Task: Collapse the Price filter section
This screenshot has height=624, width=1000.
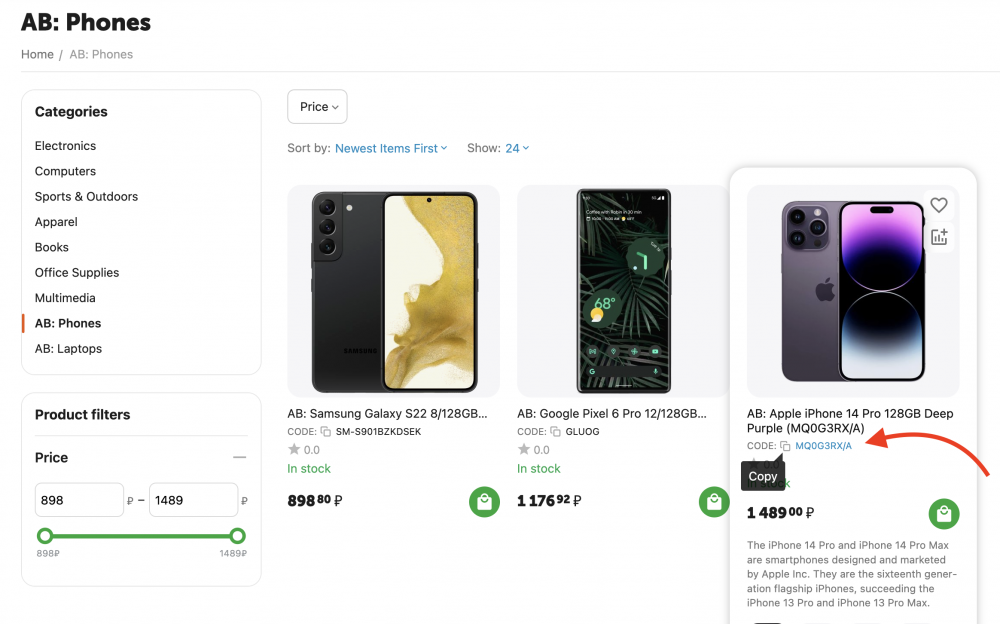Action: [239, 457]
